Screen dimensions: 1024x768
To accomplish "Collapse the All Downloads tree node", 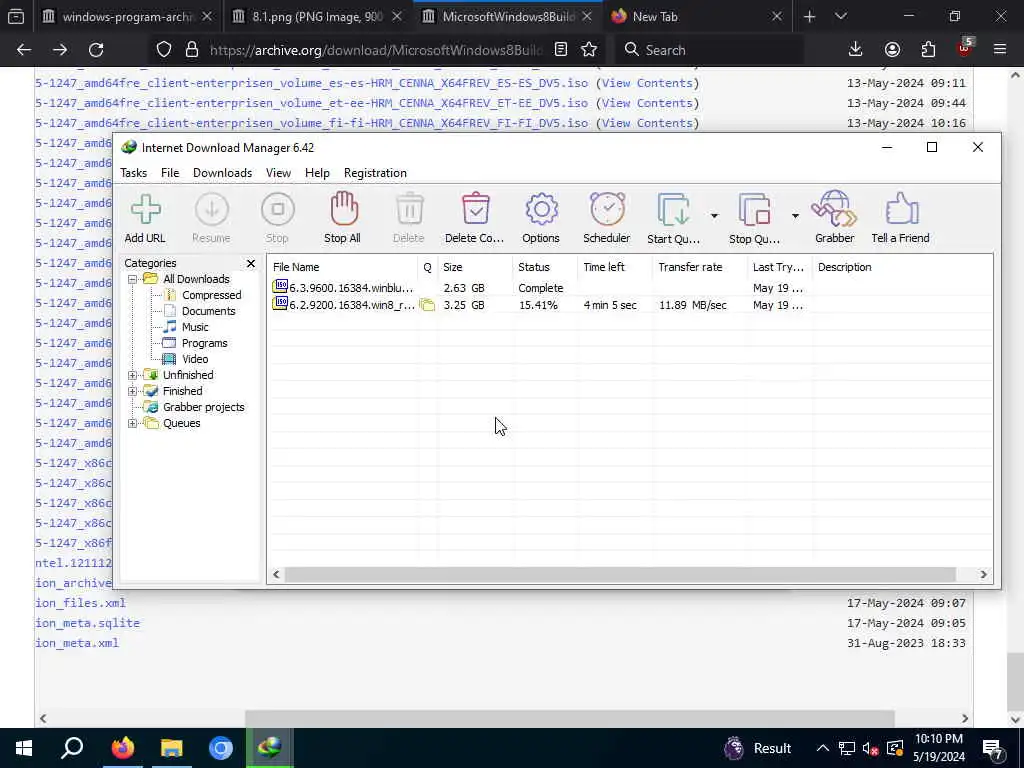I will 133,280.
